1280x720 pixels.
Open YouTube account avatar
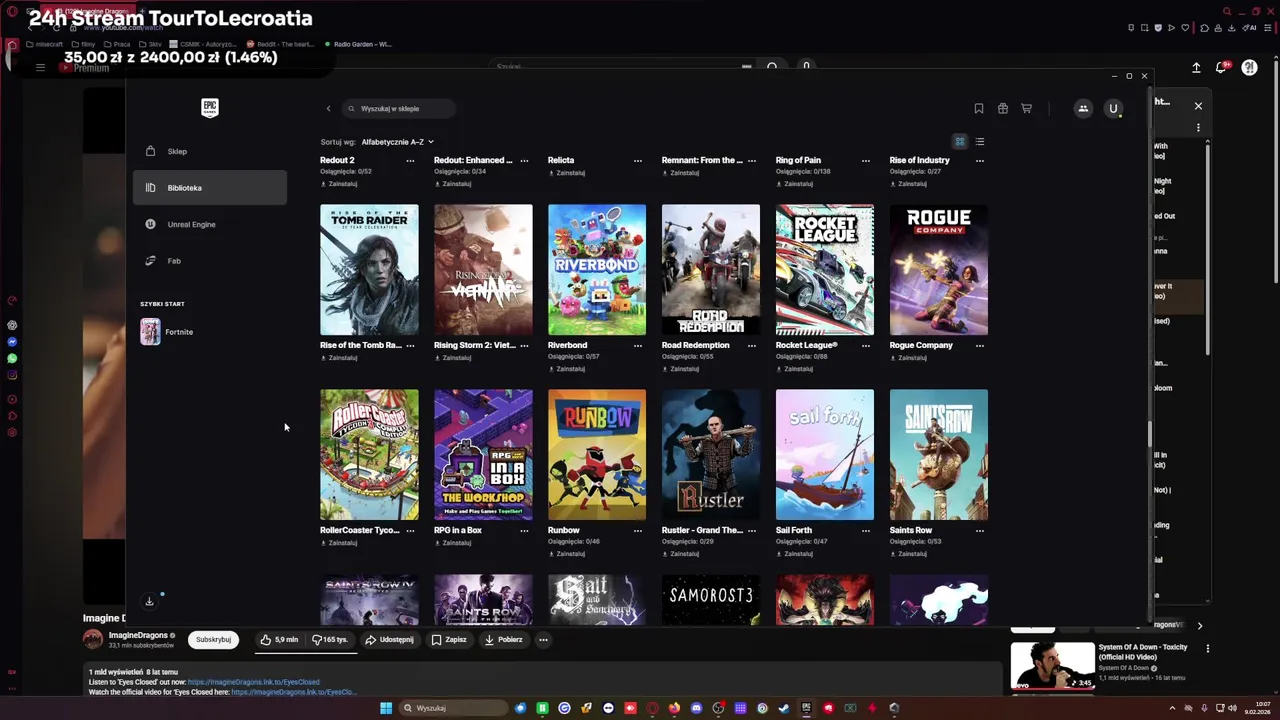click(1249, 67)
